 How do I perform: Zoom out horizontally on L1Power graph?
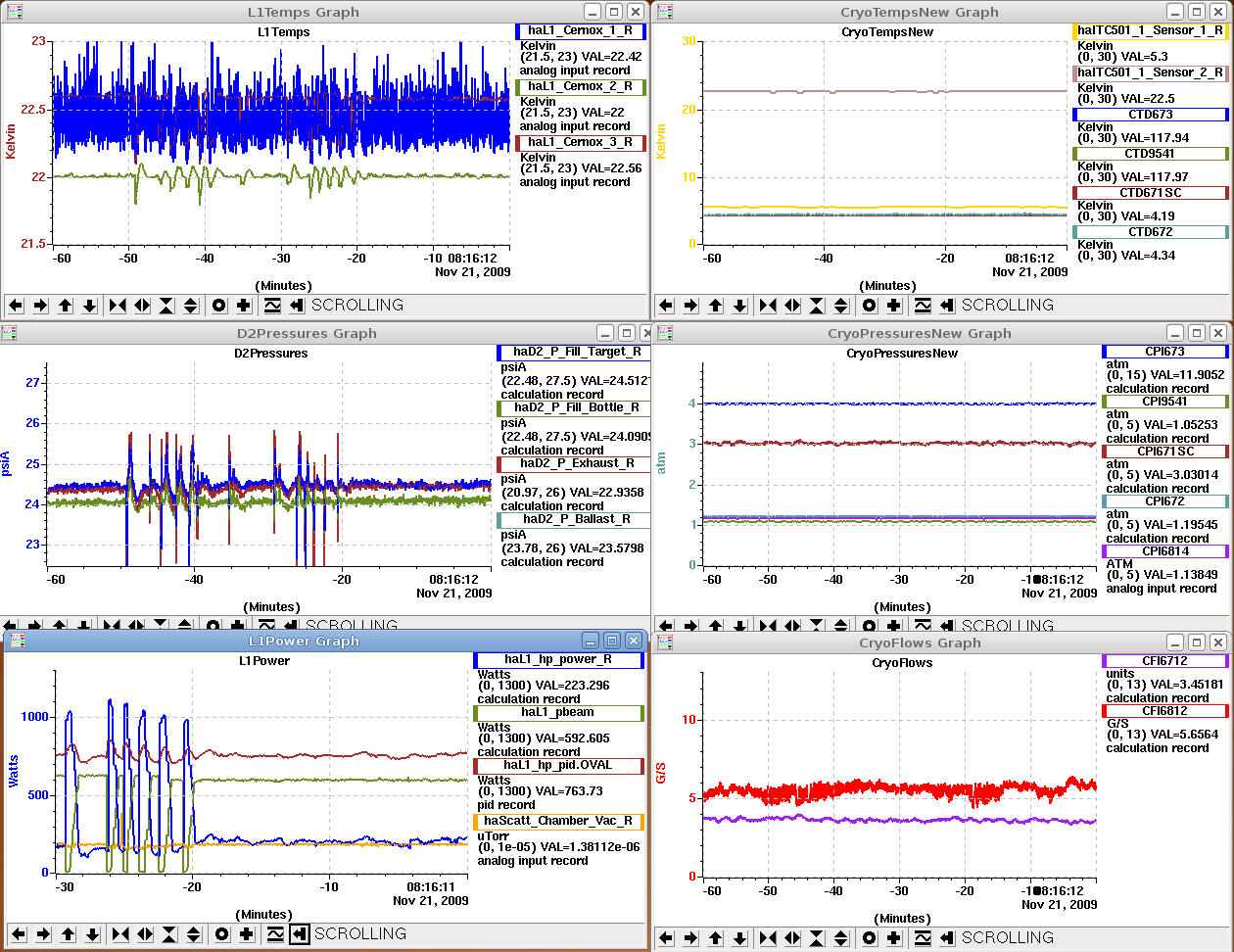pos(145,934)
